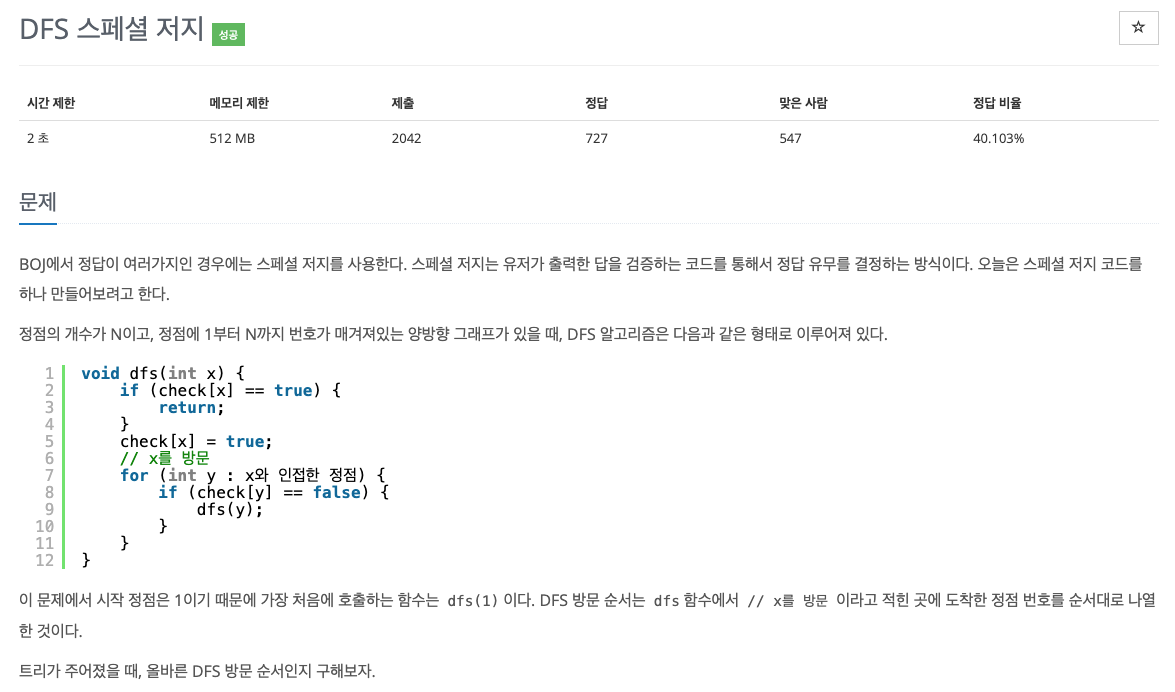This screenshot has height=692, width=1175.
Task: Click the star favorite icon
Action: click(x=1138, y=28)
